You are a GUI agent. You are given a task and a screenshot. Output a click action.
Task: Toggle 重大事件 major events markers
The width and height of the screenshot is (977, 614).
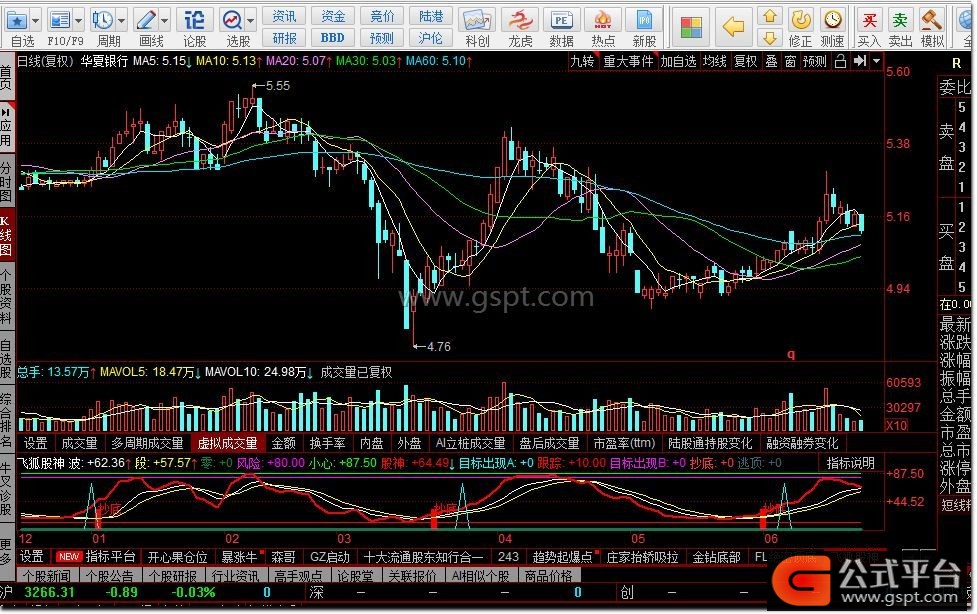point(628,61)
